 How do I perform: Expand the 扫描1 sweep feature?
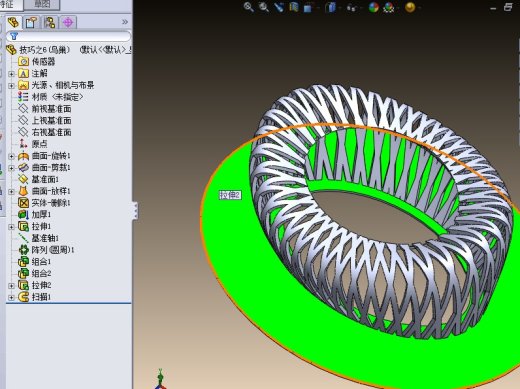(11, 297)
